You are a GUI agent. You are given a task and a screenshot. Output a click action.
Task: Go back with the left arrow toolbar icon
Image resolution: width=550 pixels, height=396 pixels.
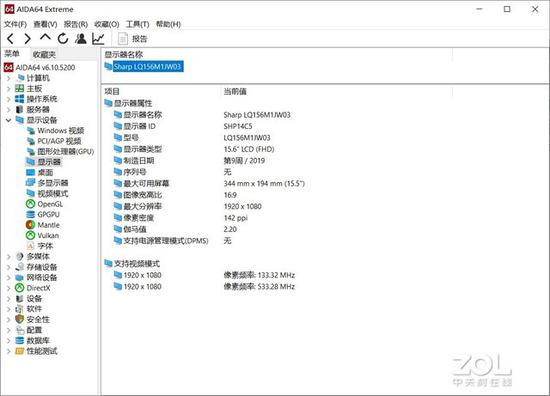tap(11, 39)
